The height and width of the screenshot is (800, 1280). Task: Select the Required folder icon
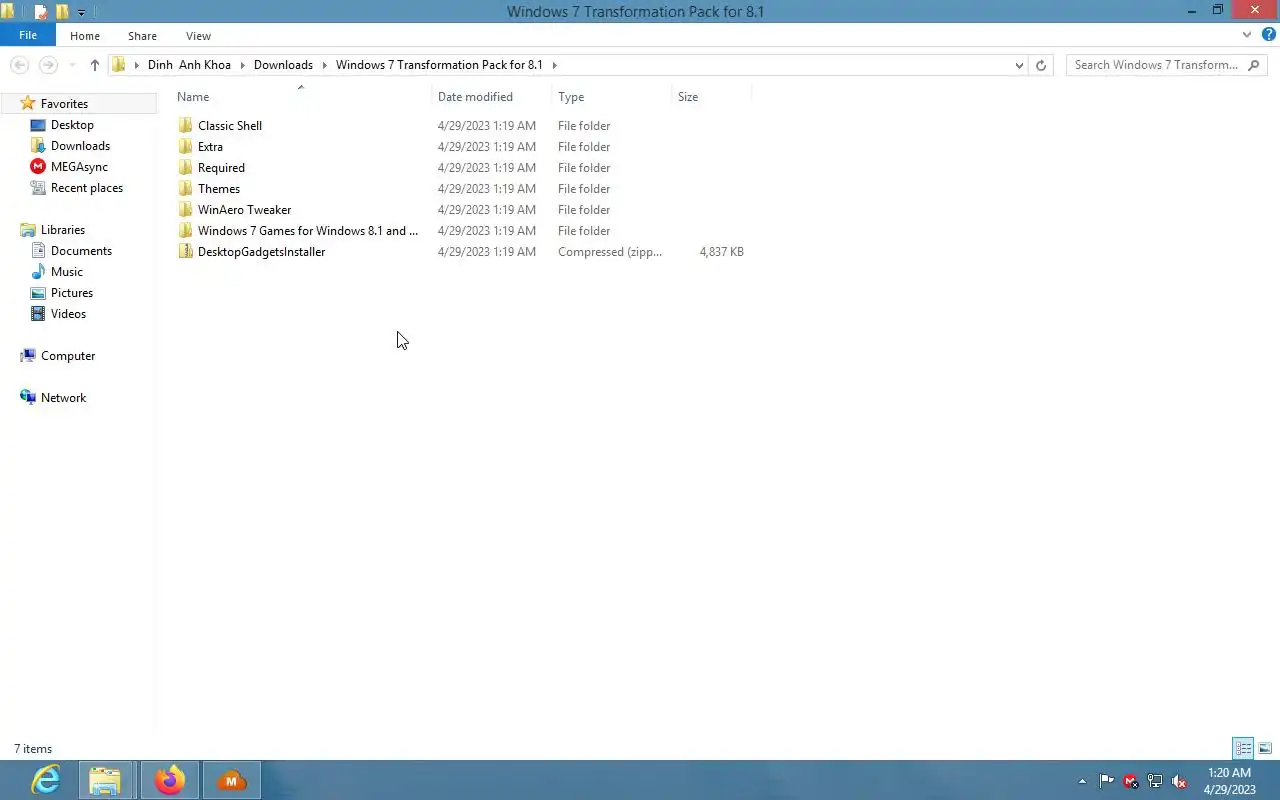185,167
